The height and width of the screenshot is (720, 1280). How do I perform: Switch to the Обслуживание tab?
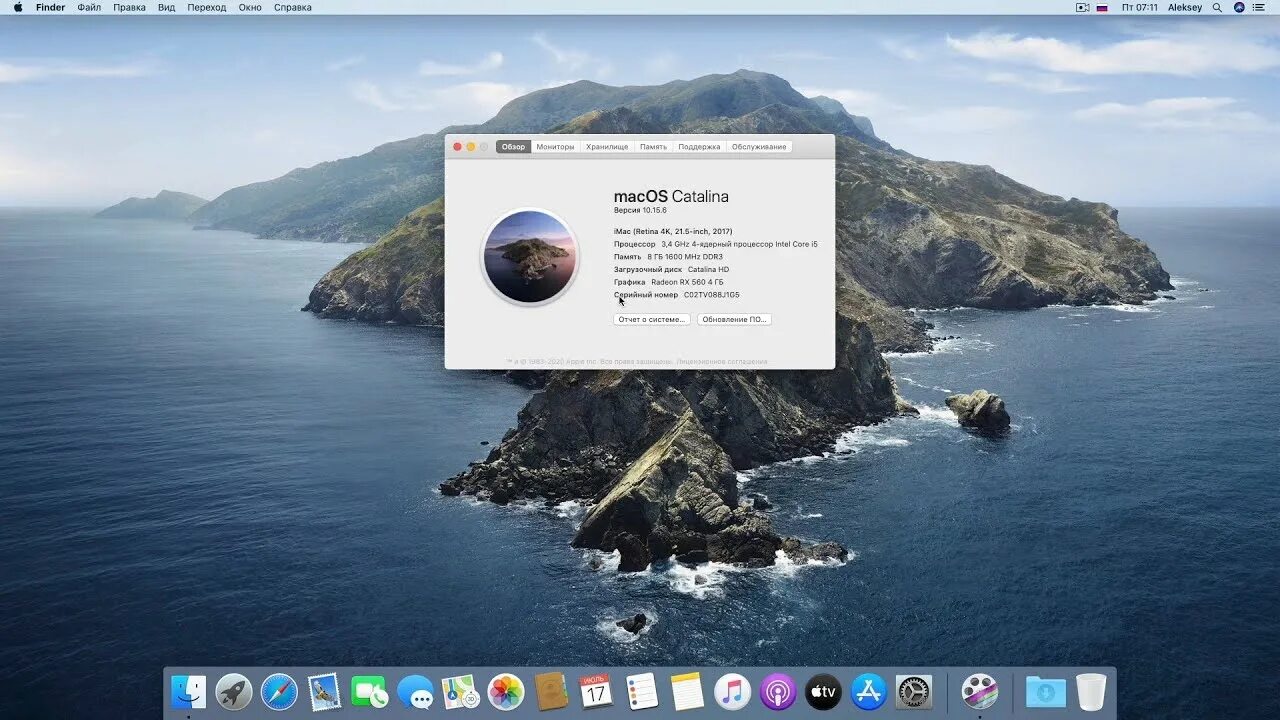(x=759, y=147)
